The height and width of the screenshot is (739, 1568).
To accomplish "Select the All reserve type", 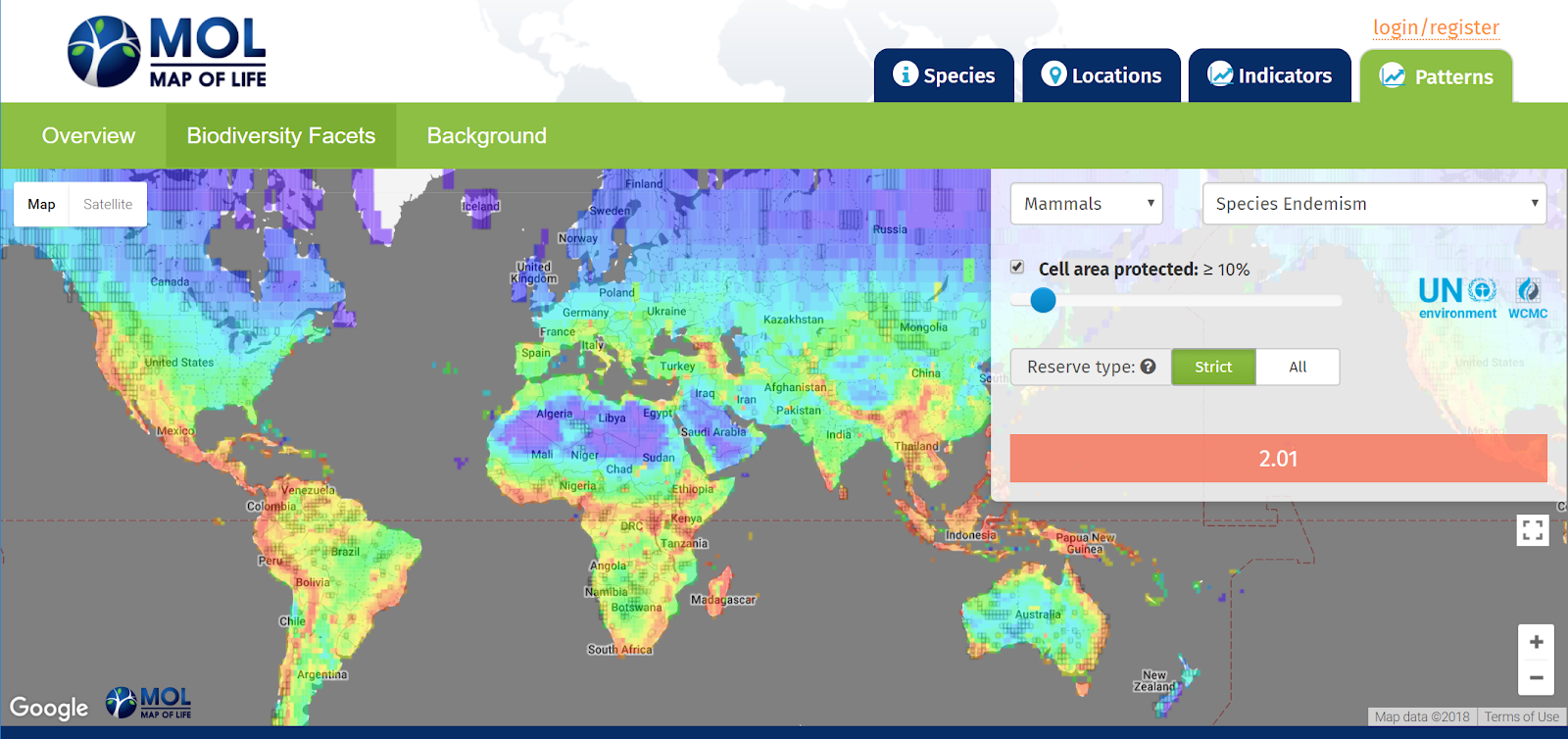I will click(1298, 367).
